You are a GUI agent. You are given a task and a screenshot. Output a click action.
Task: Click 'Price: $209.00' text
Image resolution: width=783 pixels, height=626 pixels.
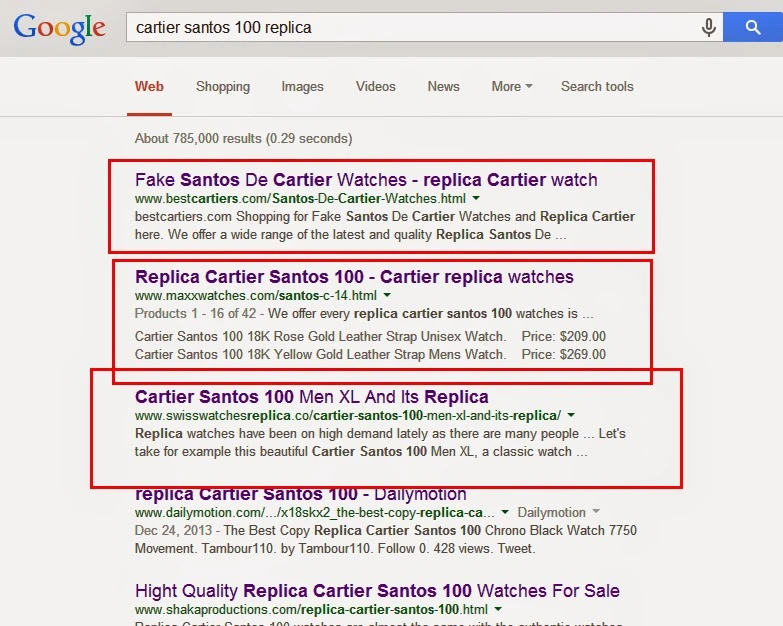pyautogui.click(x=563, y=336)
